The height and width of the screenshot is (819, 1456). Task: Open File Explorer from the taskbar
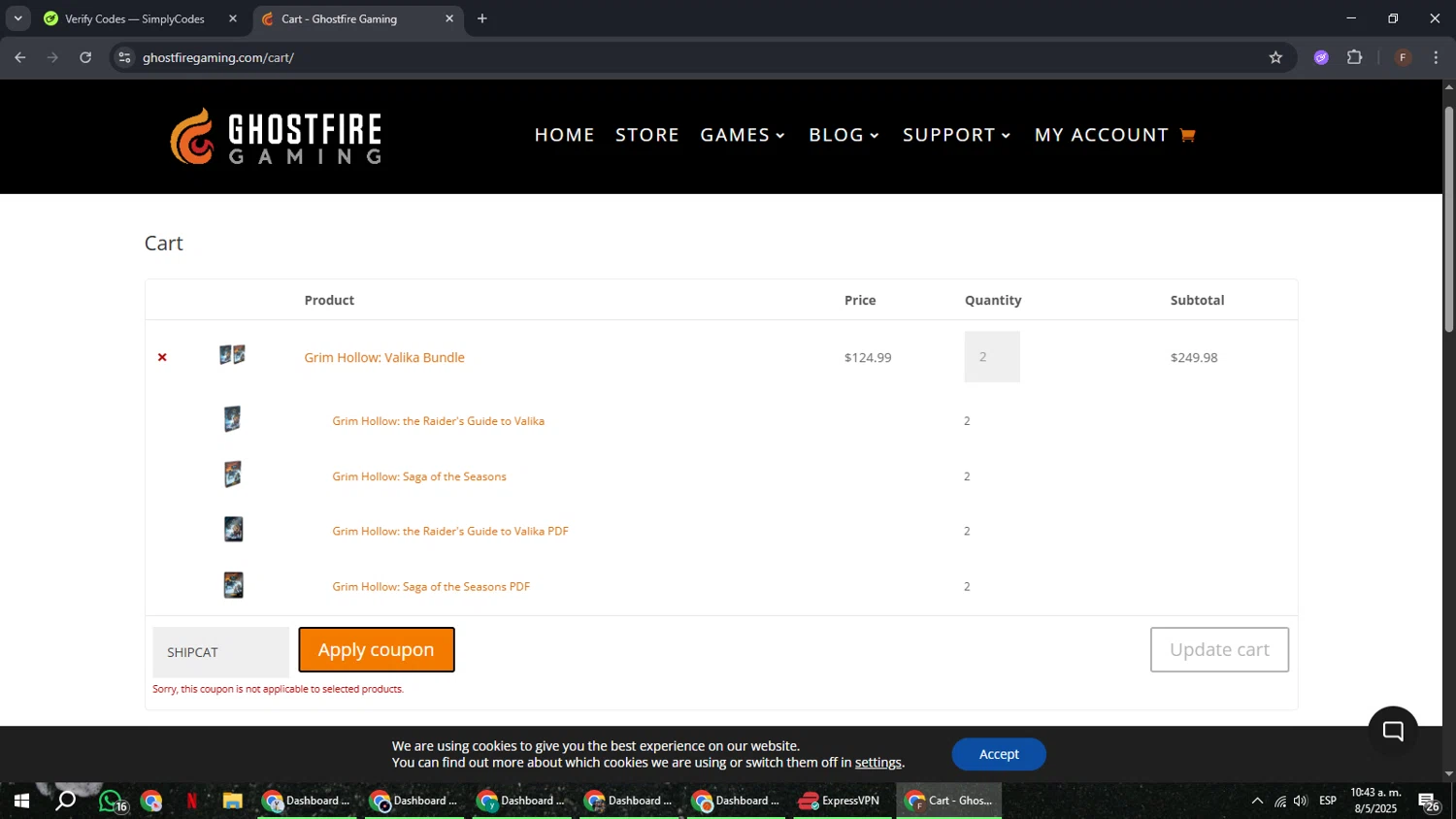[x=232, y=801]
